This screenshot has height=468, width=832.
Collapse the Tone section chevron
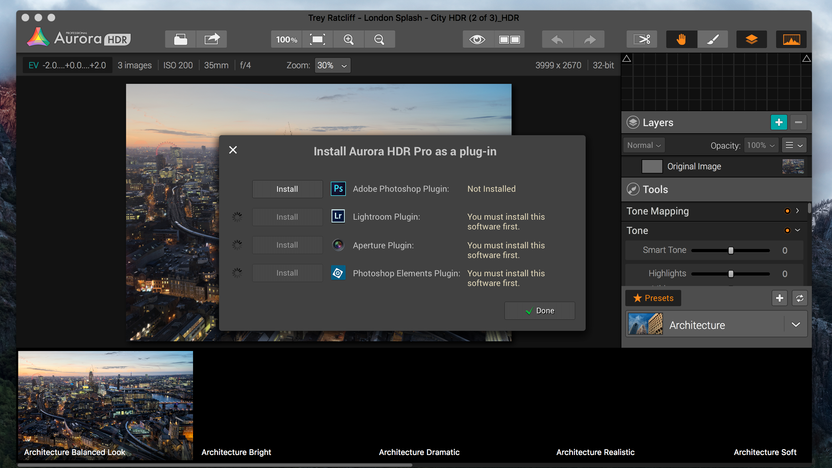pos(798,230)
